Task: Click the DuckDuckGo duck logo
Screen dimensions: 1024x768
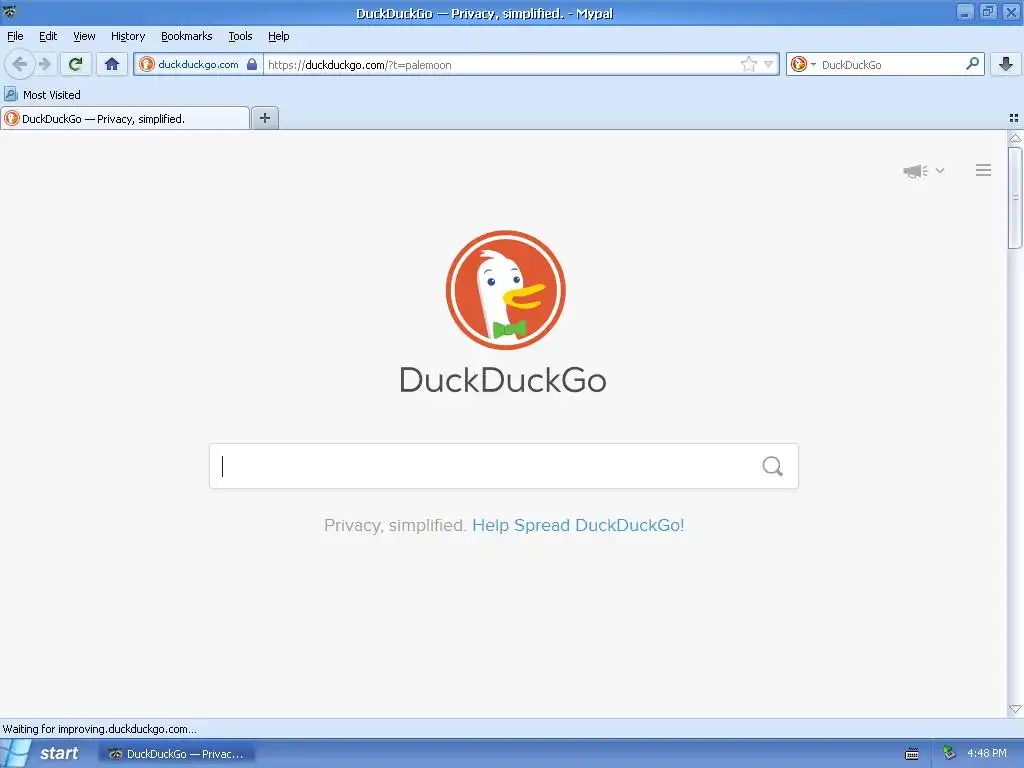Action: 505,290
